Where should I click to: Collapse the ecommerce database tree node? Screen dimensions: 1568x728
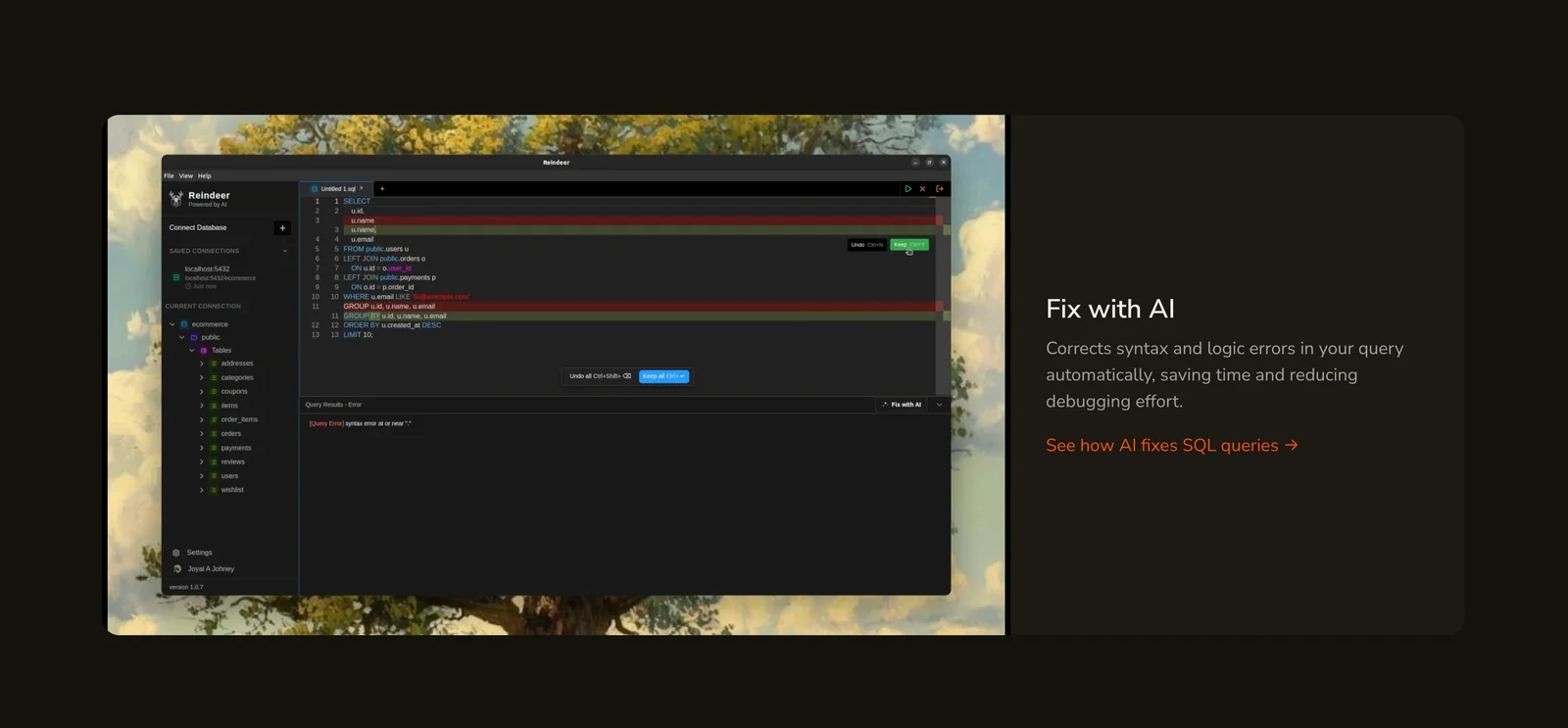[172, 324]
